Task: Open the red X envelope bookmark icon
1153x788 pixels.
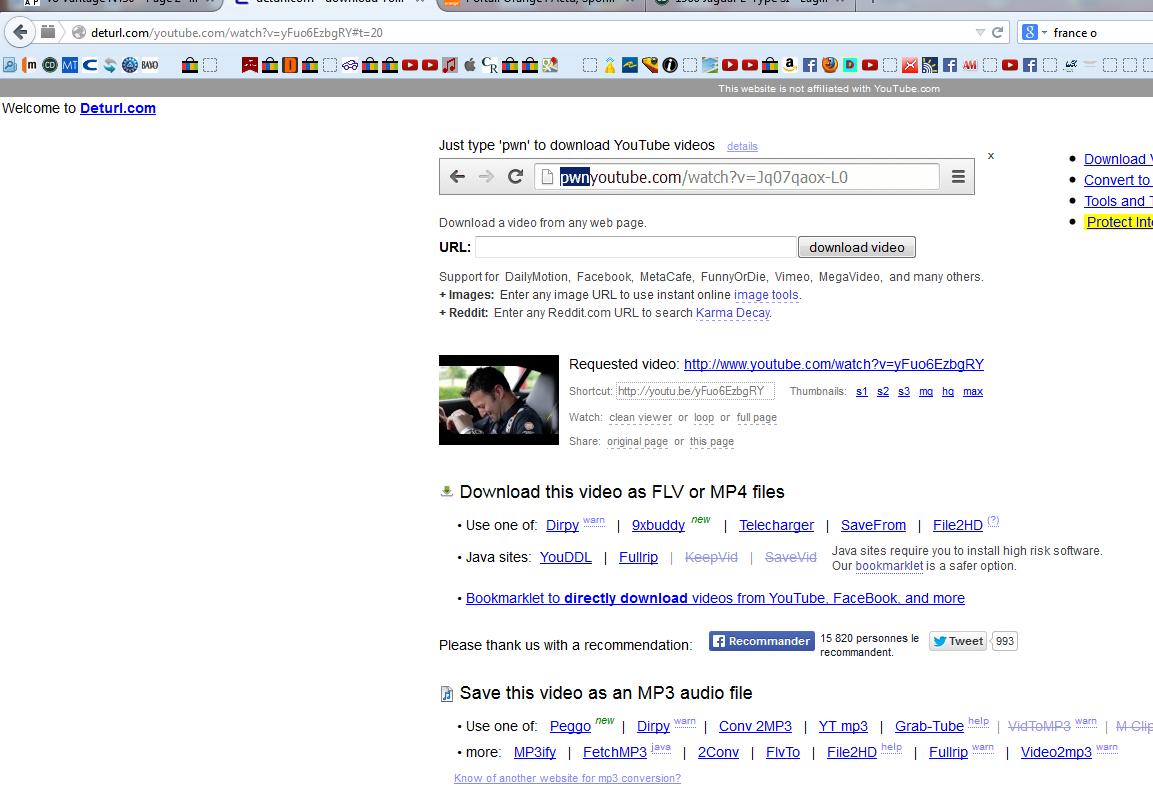Action: [x=910, y=65]
